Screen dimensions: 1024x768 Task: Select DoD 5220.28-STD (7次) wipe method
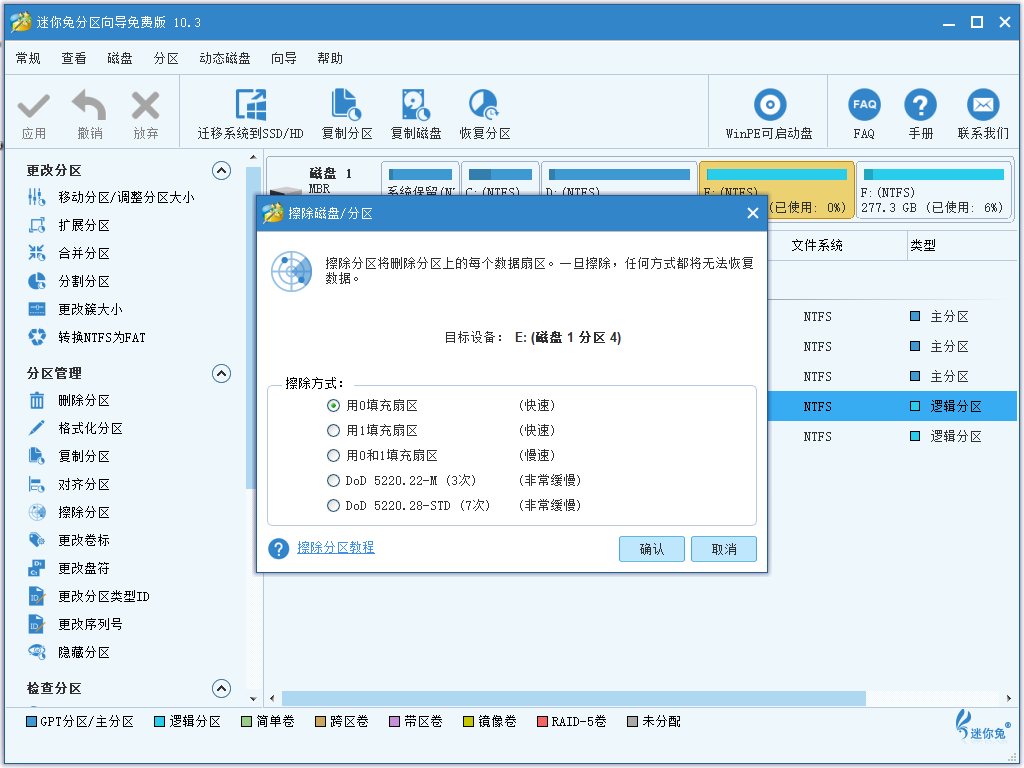pyautogui.click(x=334, y=505)
